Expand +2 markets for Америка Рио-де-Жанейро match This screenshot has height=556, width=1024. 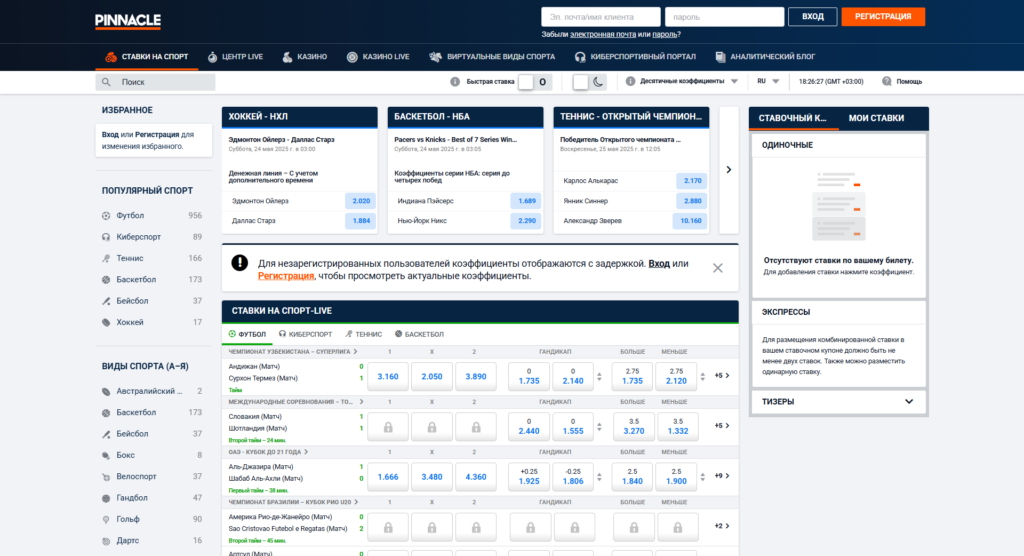pos(722,527)
